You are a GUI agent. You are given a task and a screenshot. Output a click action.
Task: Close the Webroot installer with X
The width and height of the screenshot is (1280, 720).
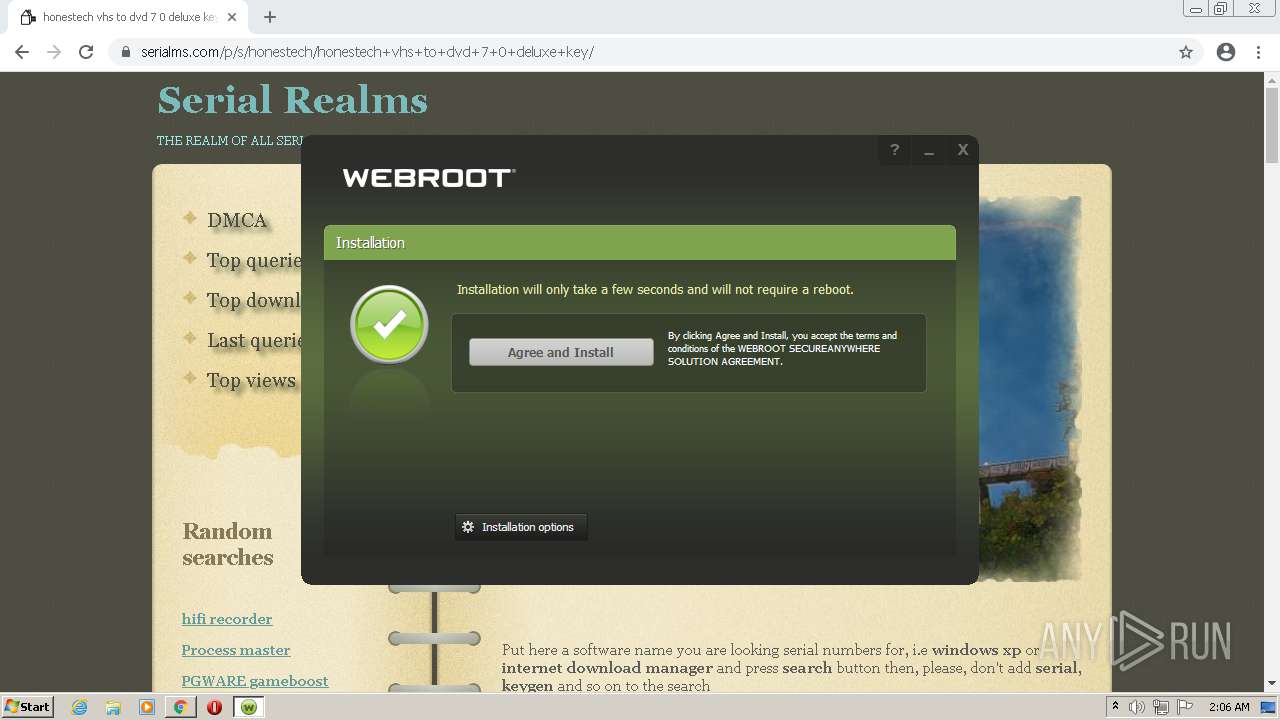click(963, 150)
